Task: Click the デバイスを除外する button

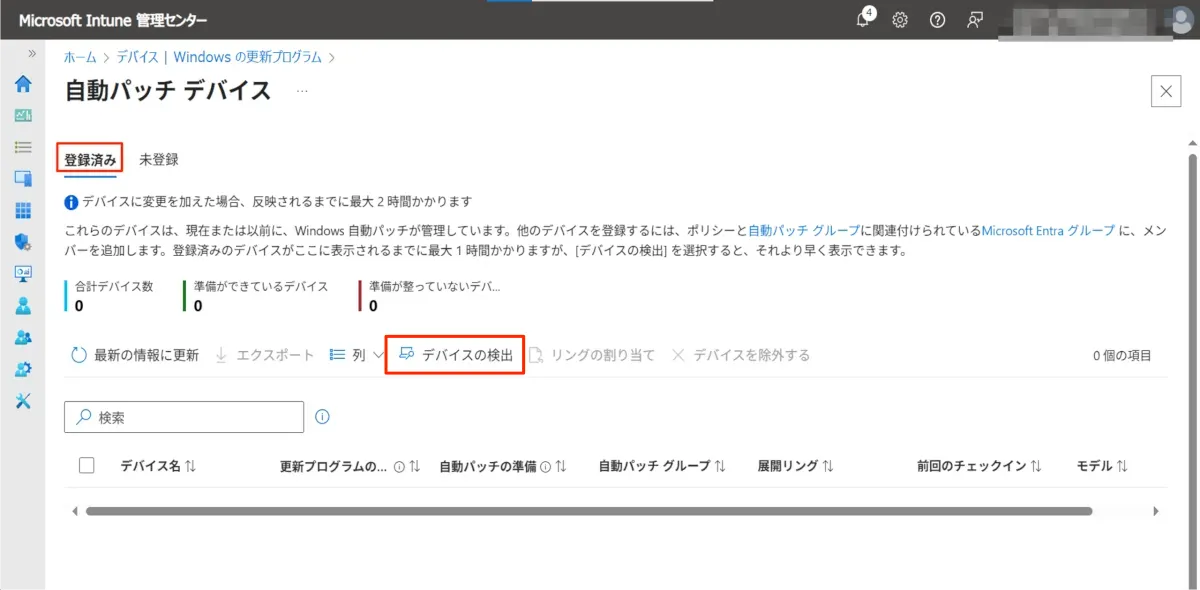Action: [x=740, y=355]
